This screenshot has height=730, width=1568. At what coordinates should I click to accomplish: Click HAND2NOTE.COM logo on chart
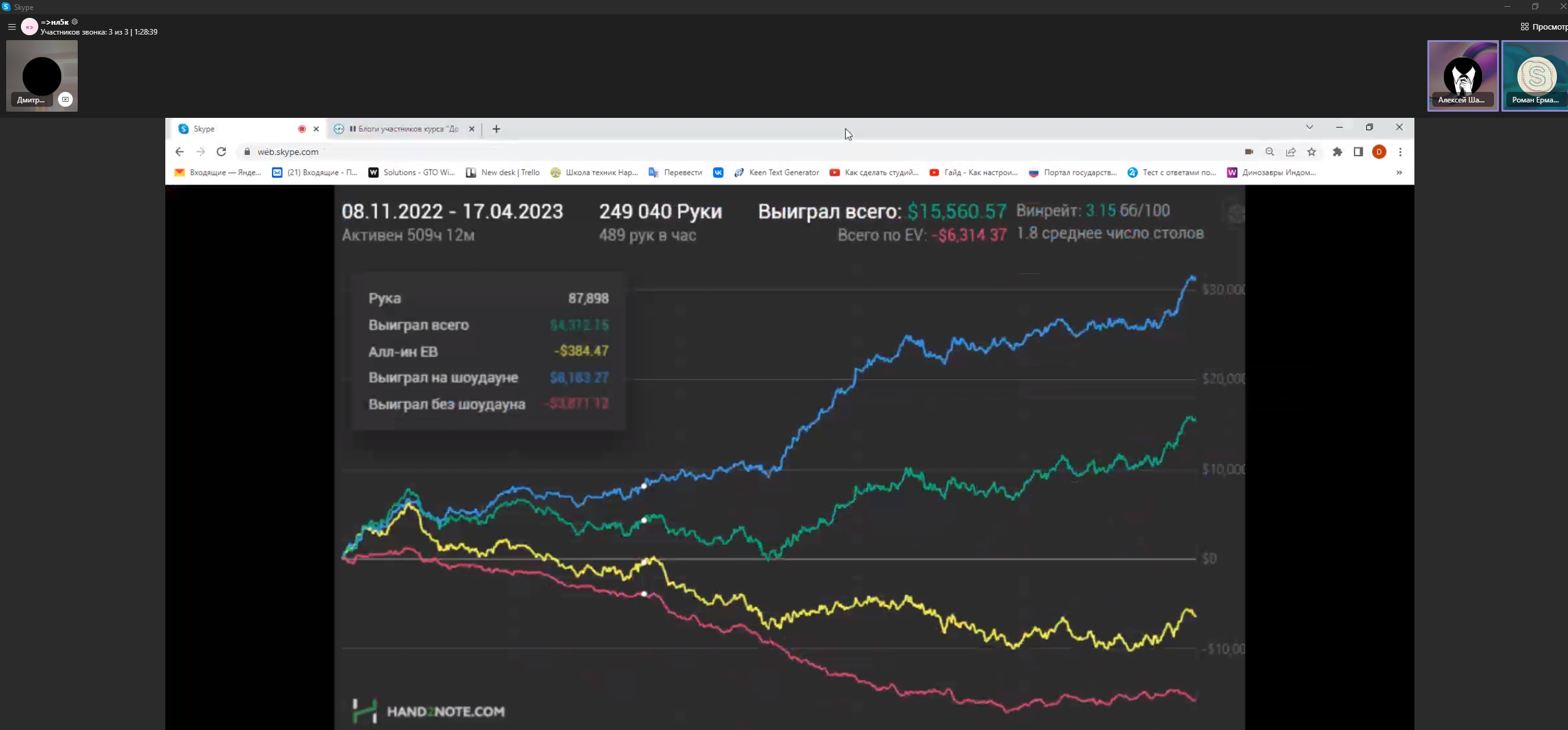point(428,711)
